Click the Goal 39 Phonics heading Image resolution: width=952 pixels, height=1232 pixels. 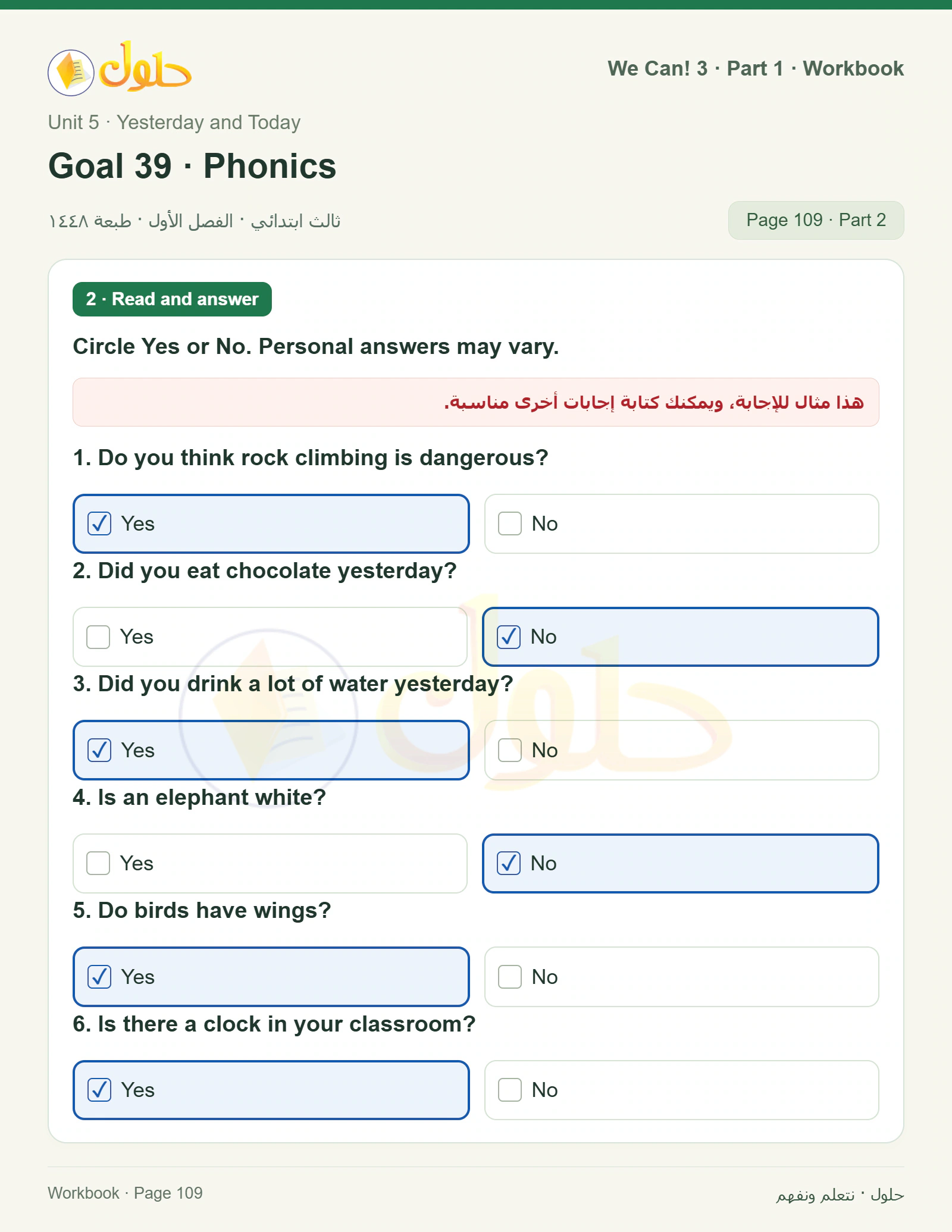pyautogui.click(x=192, y=166)
